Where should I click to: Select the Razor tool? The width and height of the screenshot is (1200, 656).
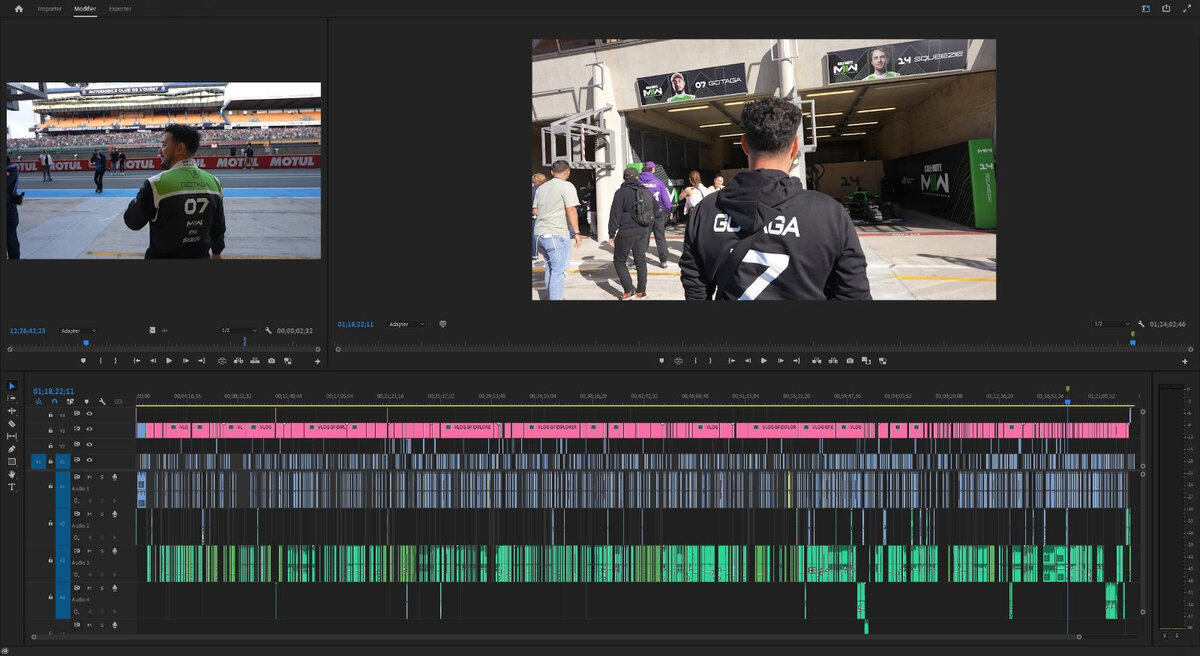tap(12, 424)
